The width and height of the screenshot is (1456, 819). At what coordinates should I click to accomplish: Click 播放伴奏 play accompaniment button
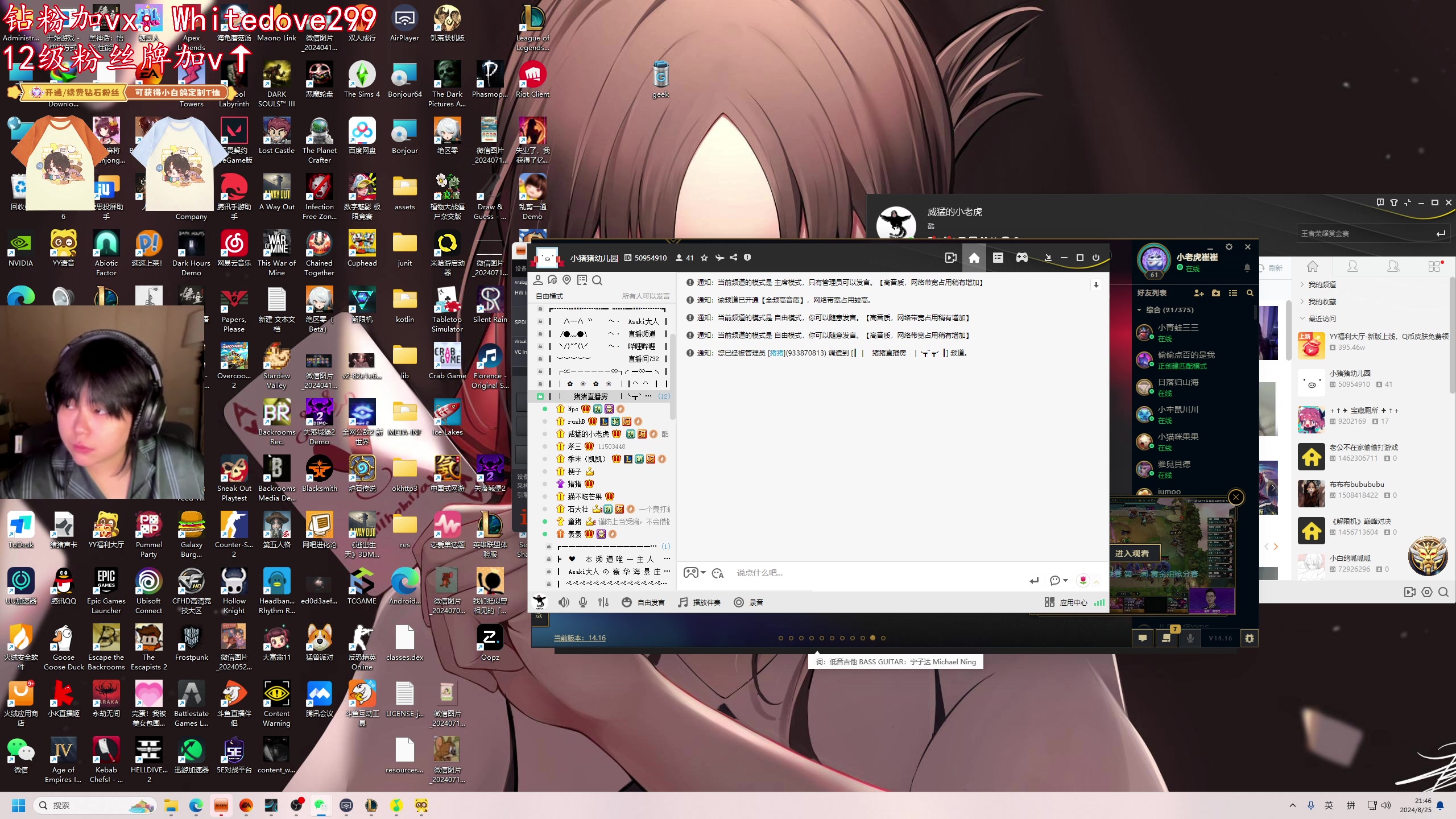[x=699, y=602]
